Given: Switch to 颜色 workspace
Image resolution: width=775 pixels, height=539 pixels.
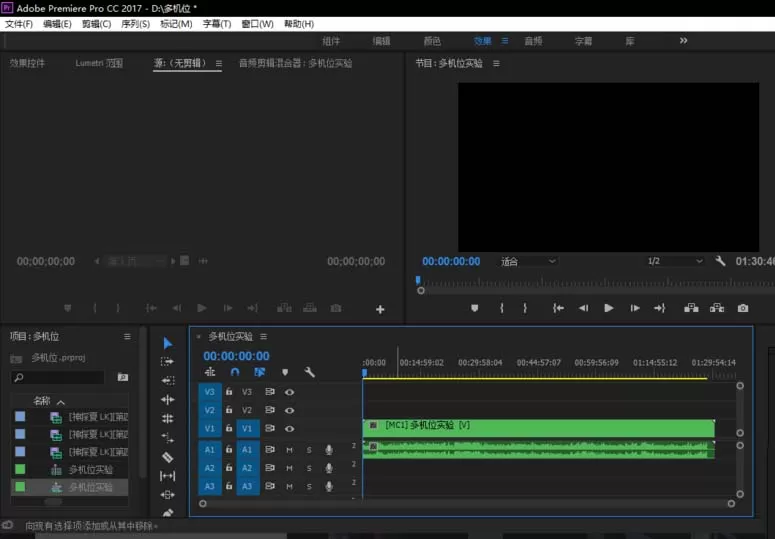Looking at the screenshot, I should pos(432,41).
